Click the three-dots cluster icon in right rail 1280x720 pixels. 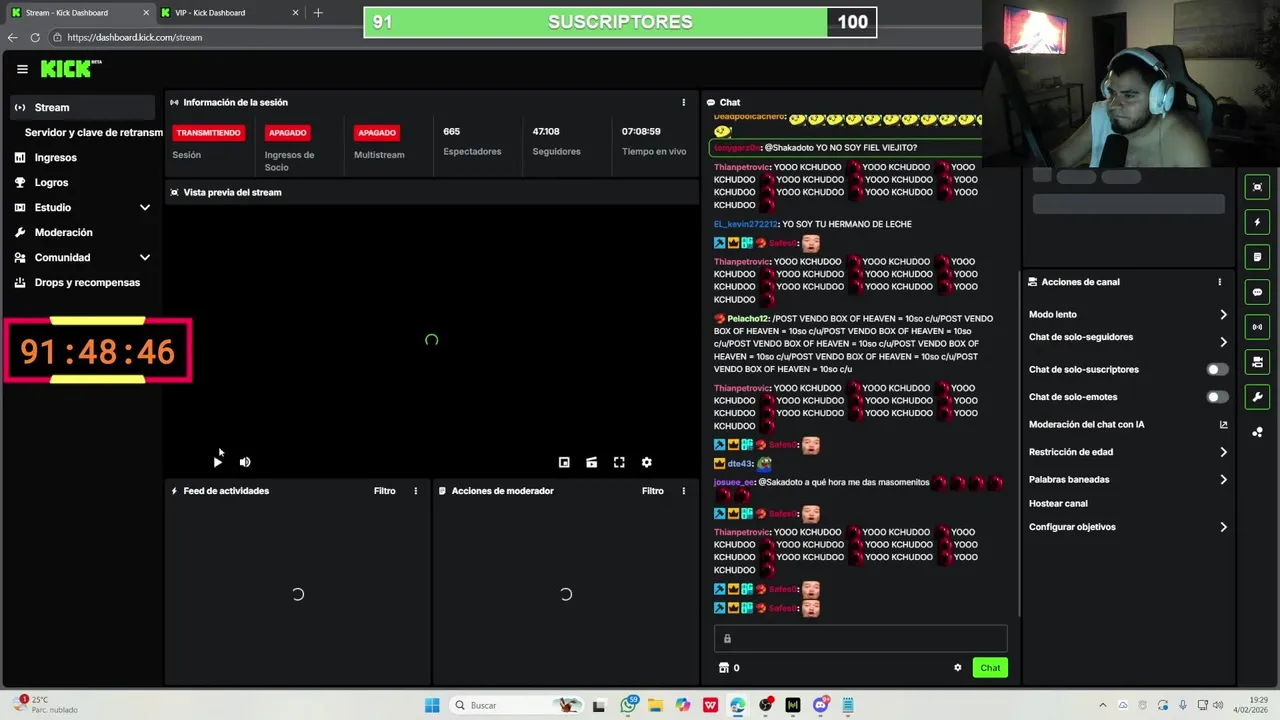point(1257,432)
